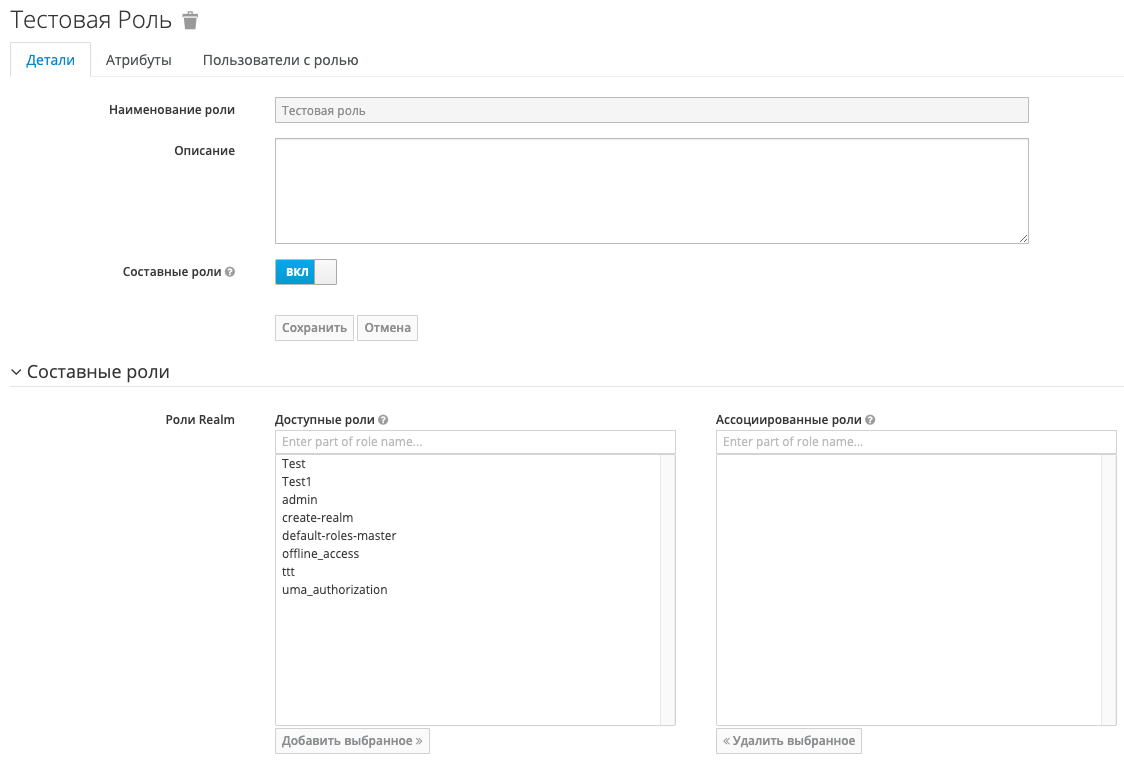This screenshot has width=1124, height=765.
Task: Click Добавить выбранное button
Action: [352, 741]
